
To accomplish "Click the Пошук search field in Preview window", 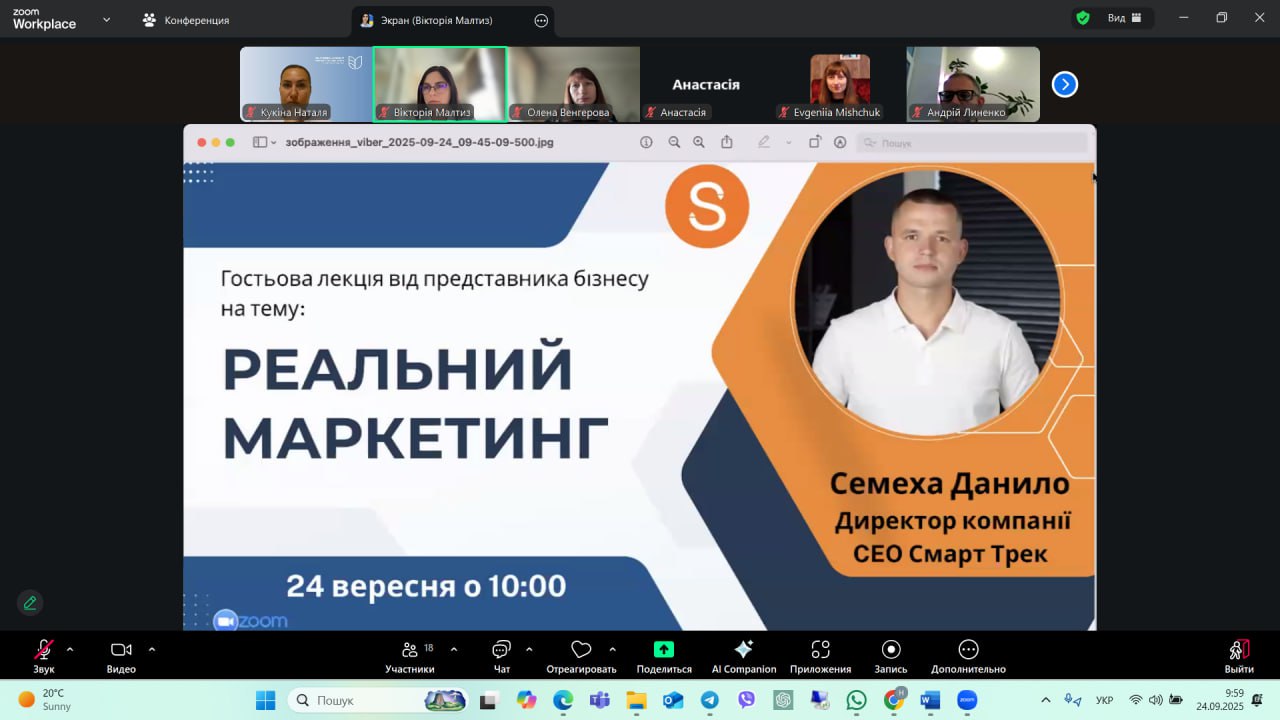I will [972, 143].
